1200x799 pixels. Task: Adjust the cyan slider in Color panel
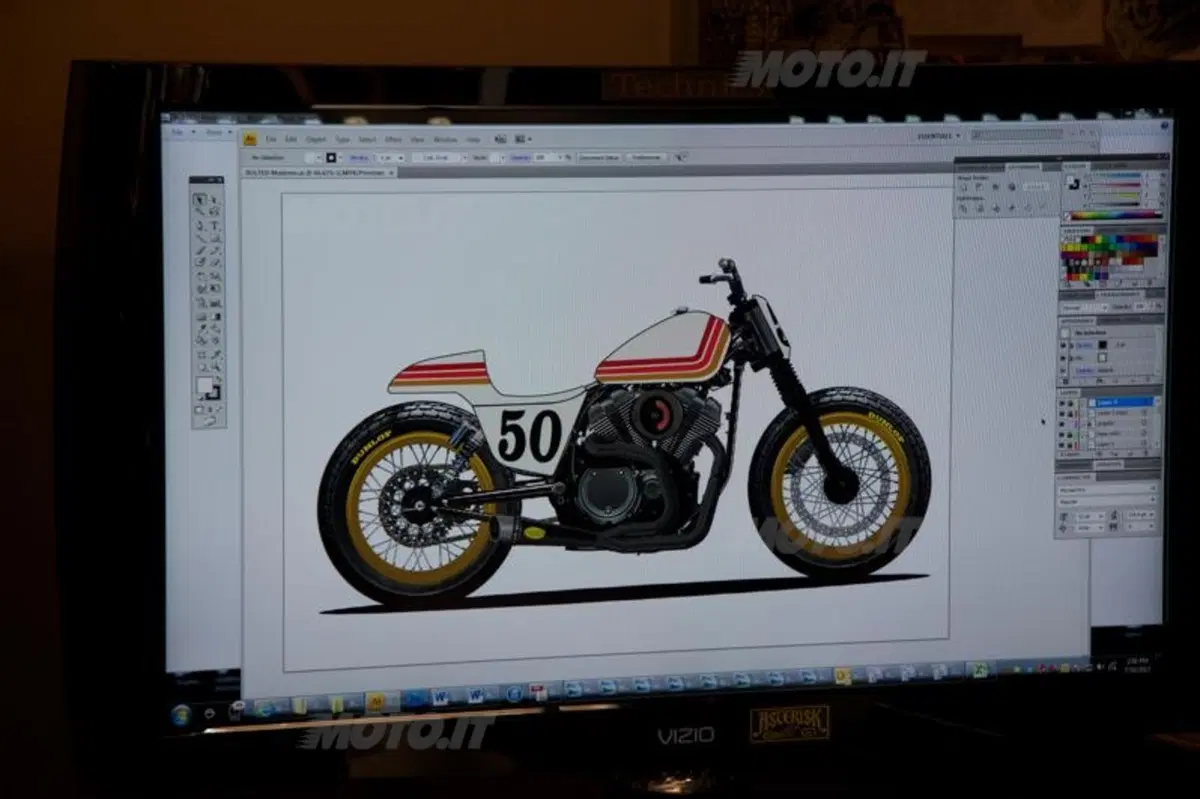pos(1115,175)
